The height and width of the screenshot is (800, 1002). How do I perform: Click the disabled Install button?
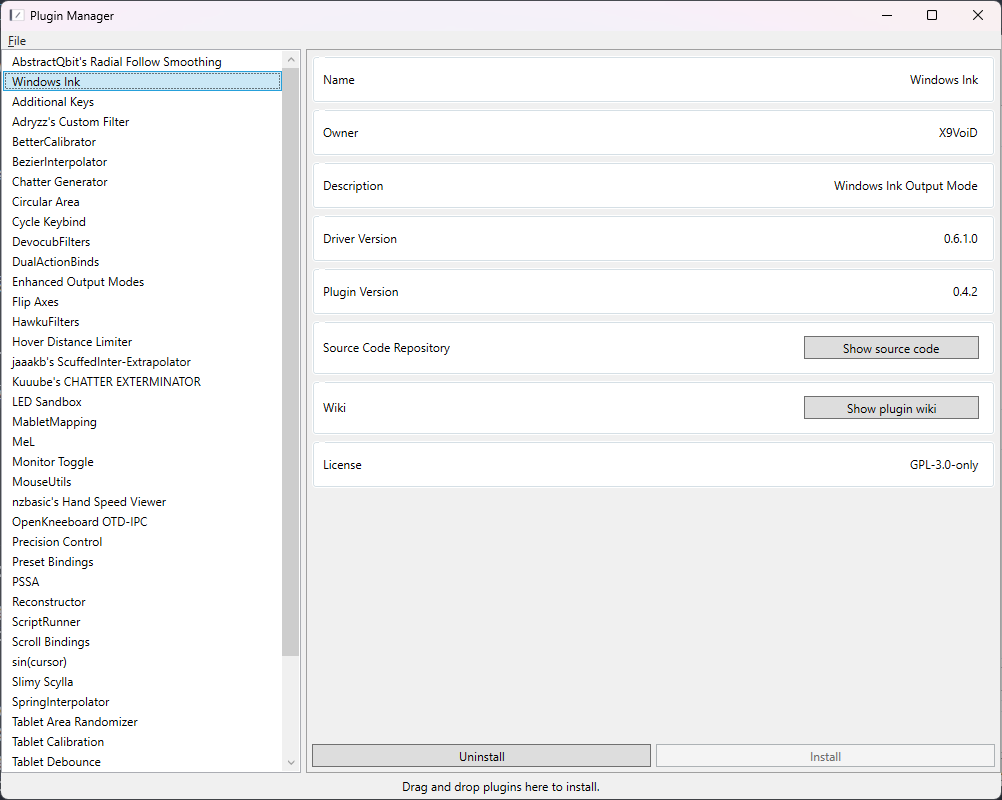(825, 755)
